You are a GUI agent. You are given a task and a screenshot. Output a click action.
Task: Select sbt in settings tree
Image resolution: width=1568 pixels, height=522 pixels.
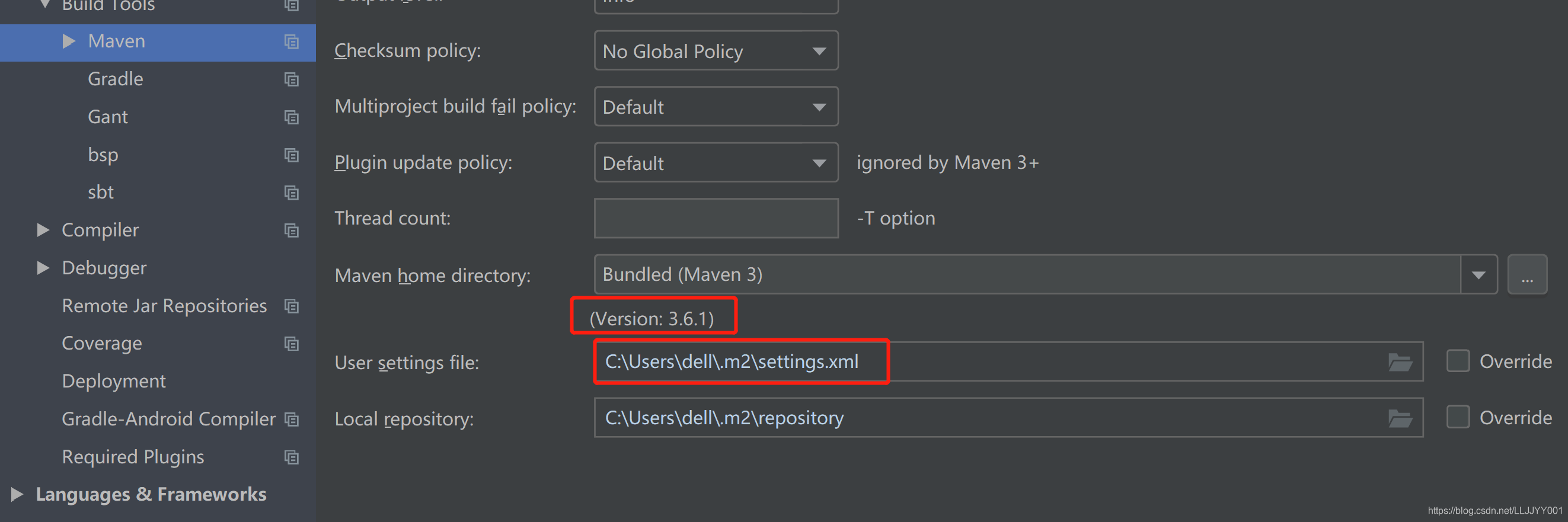point(100,192)
